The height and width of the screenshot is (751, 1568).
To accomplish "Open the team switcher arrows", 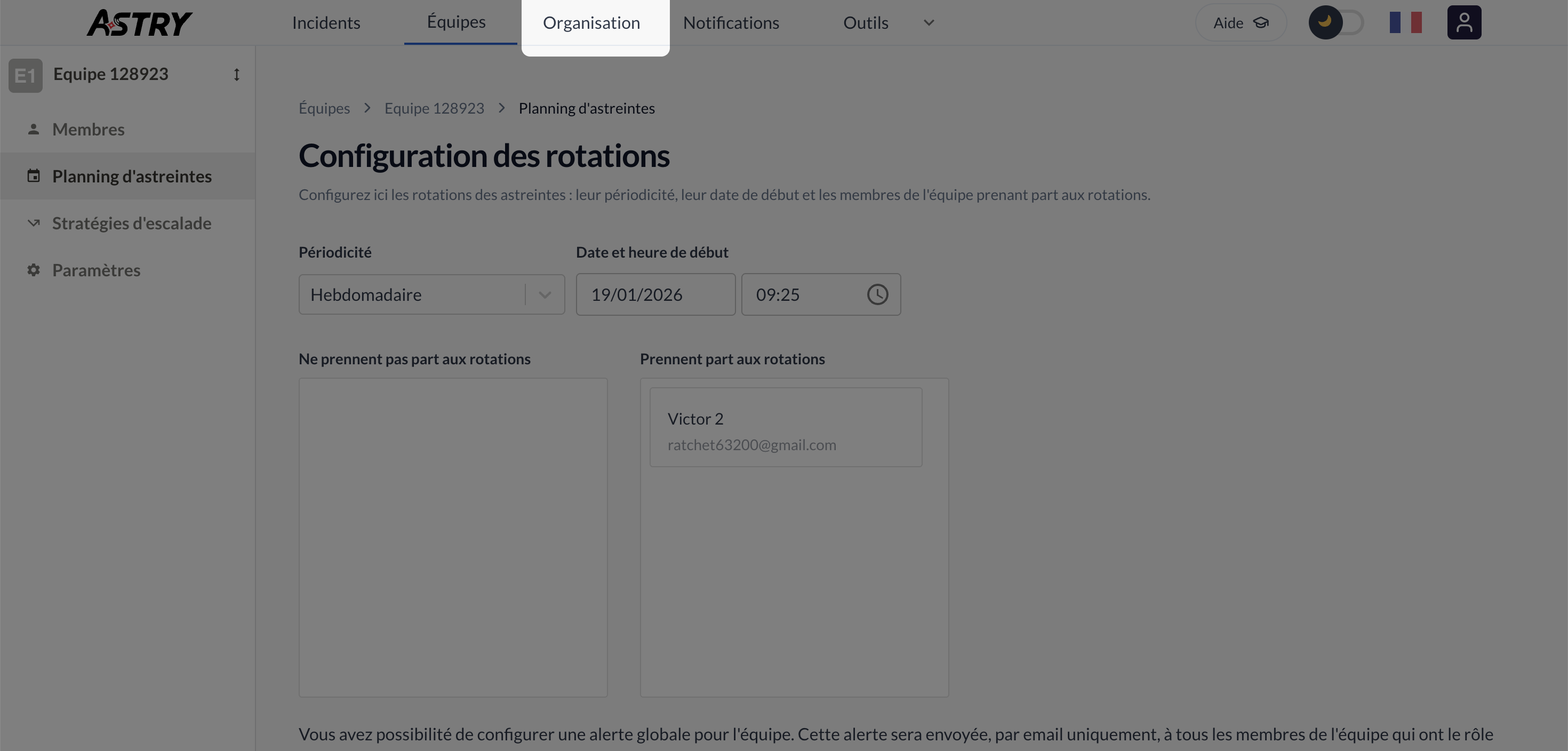I will [236, 74].
